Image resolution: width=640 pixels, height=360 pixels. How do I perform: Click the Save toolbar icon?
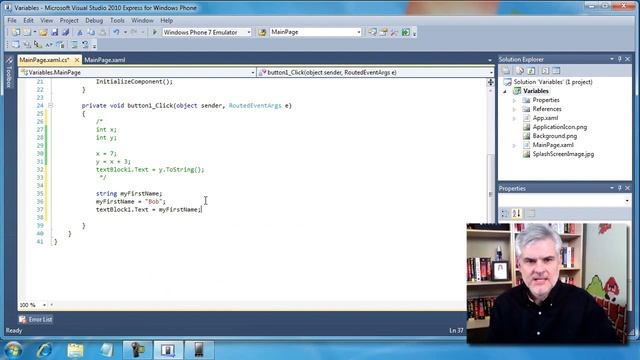coord(54,32)
